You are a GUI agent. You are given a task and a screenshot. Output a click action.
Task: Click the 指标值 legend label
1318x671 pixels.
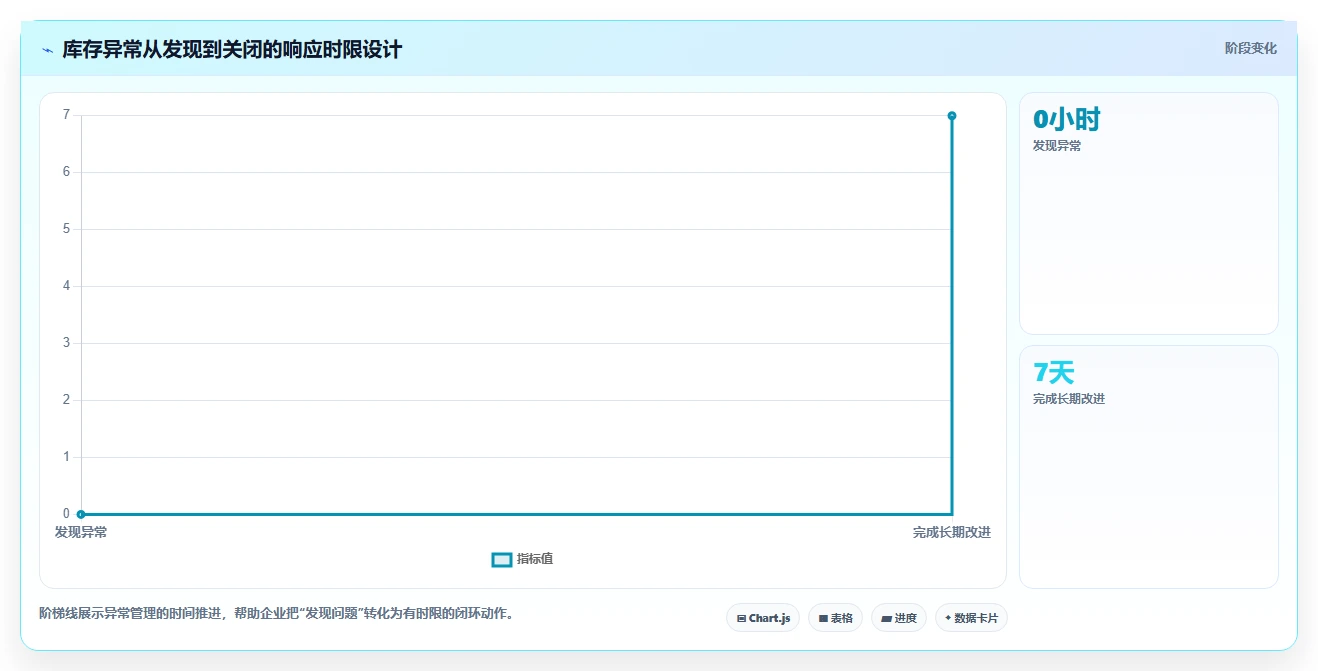535,559
